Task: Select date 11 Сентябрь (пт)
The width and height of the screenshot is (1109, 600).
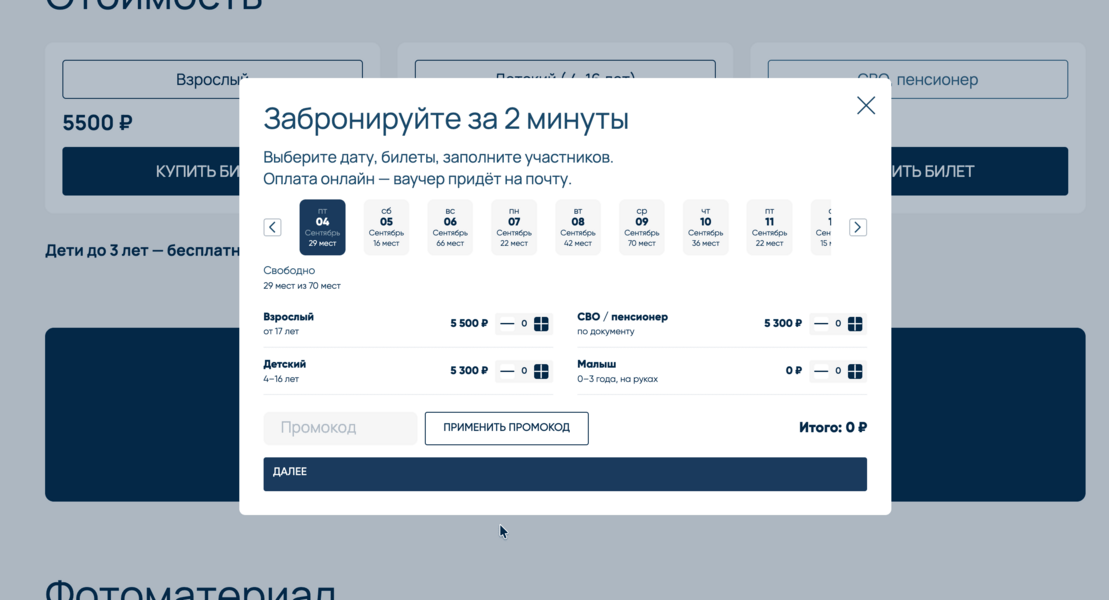Action: 770,227
